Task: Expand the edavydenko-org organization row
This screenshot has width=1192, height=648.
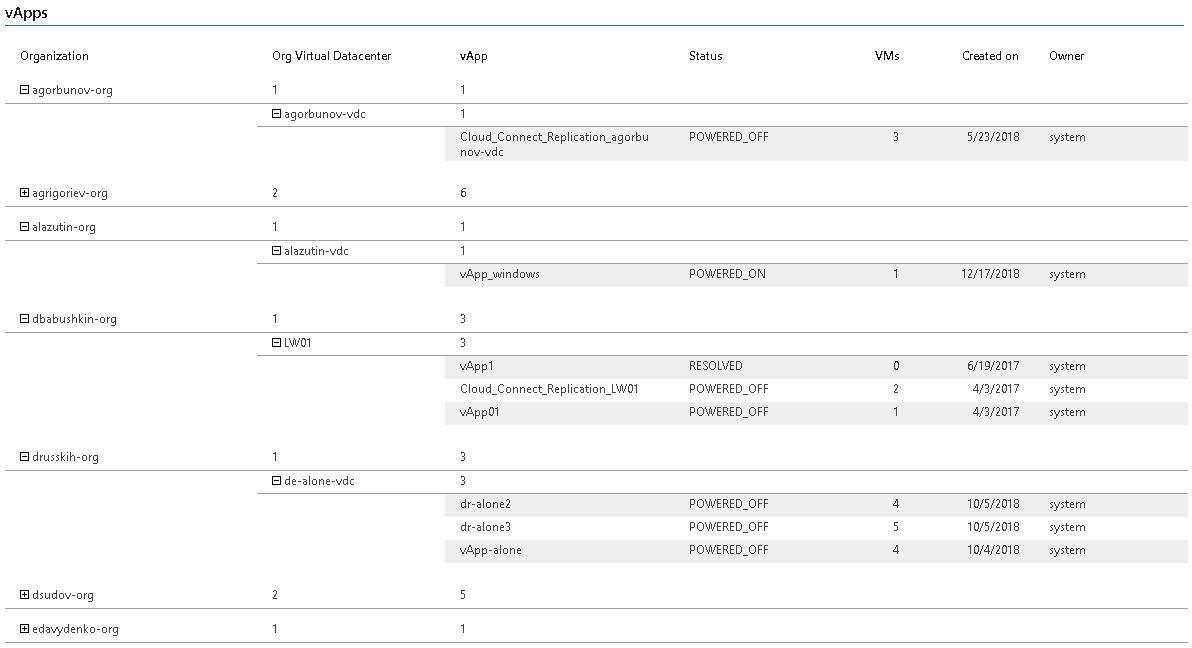Action: coord(25,629)
